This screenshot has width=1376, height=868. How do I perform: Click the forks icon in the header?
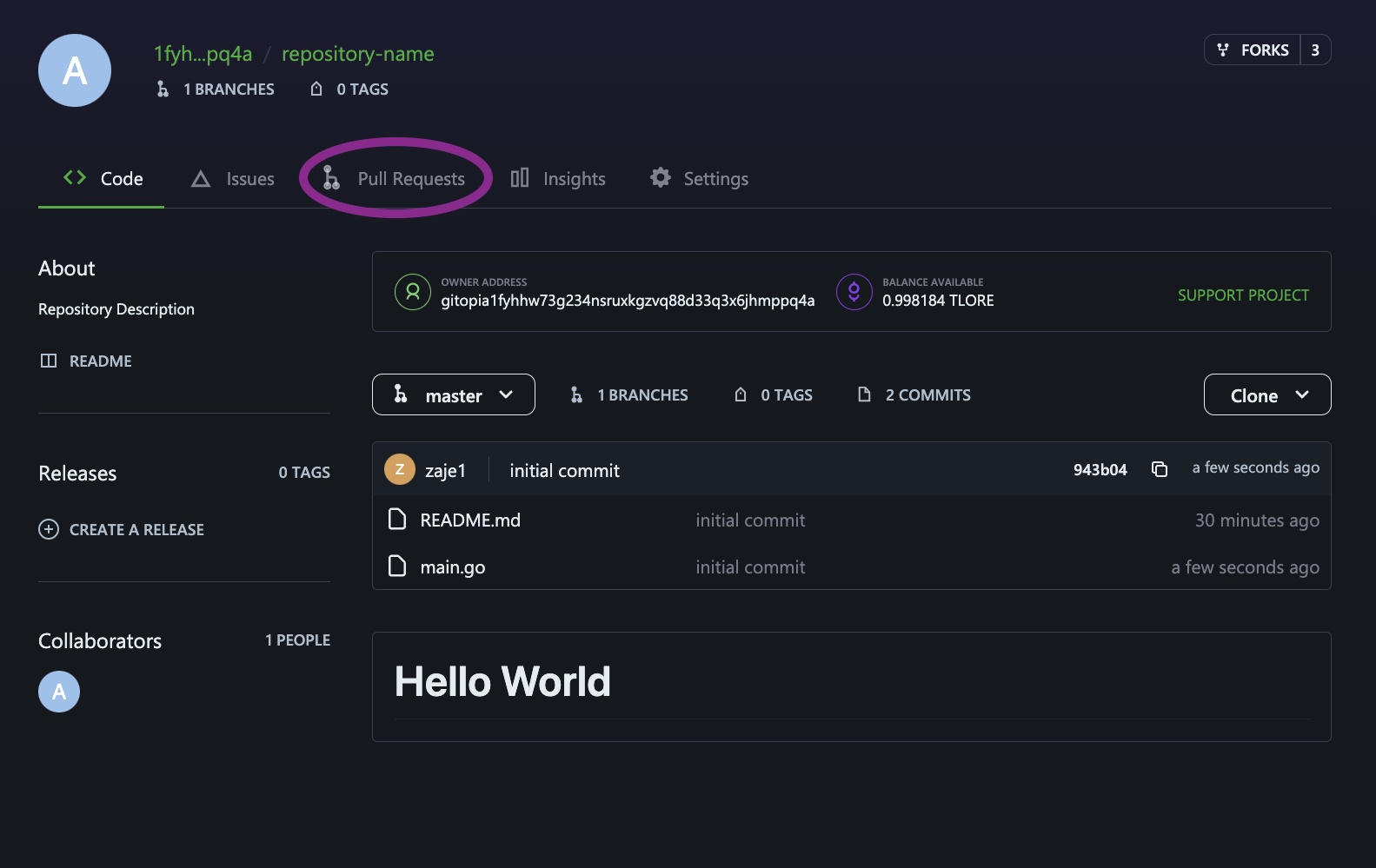(x=1223, y=50)
